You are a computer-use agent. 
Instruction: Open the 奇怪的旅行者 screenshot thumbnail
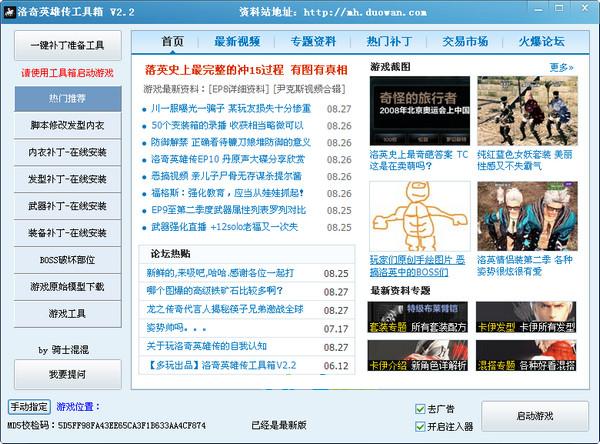(419, 110)
